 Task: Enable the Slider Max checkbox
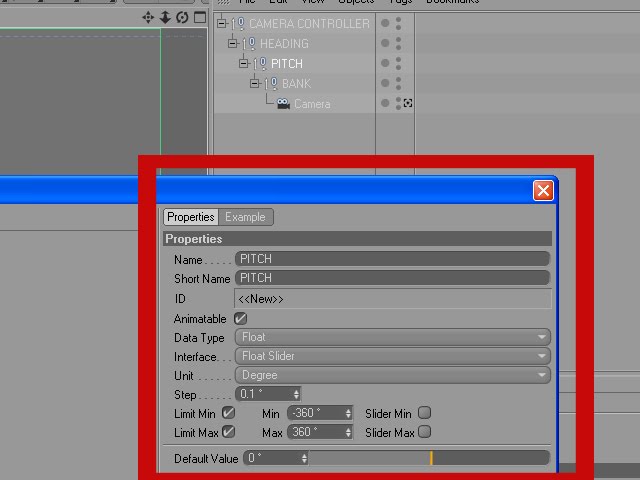click(x=424, y=432)
